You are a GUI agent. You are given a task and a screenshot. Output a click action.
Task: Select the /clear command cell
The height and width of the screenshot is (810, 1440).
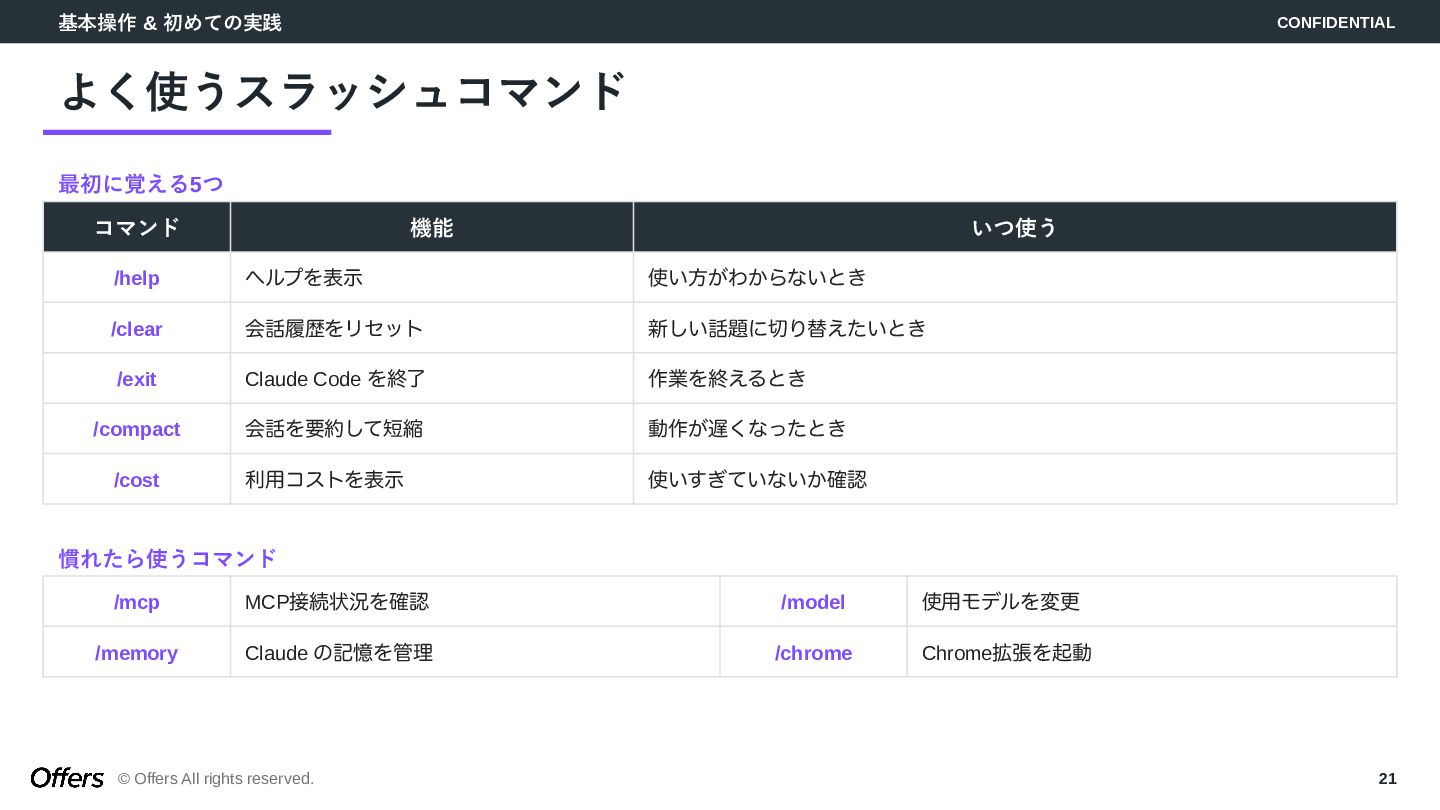pyautogui.click(x=137, y=328)
